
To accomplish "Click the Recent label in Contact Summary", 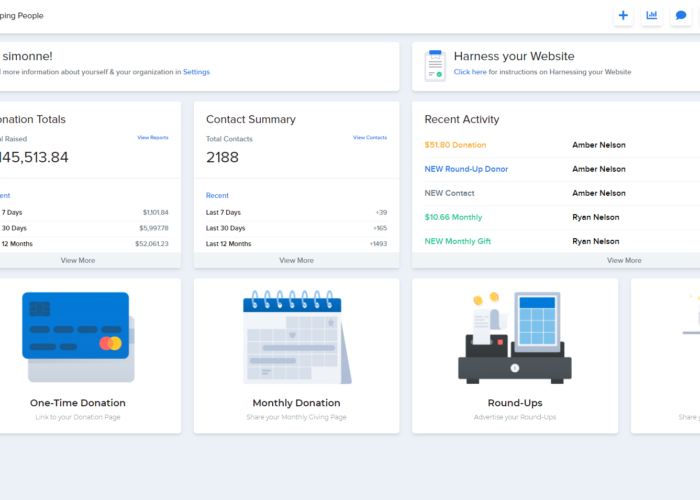I will click(x=217, y=196).
